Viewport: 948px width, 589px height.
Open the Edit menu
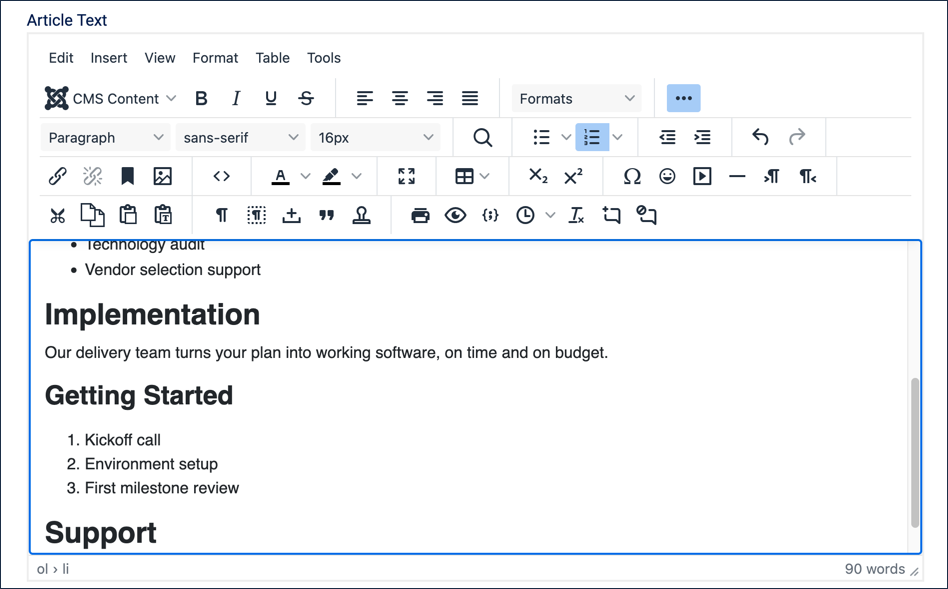(61, 58)
